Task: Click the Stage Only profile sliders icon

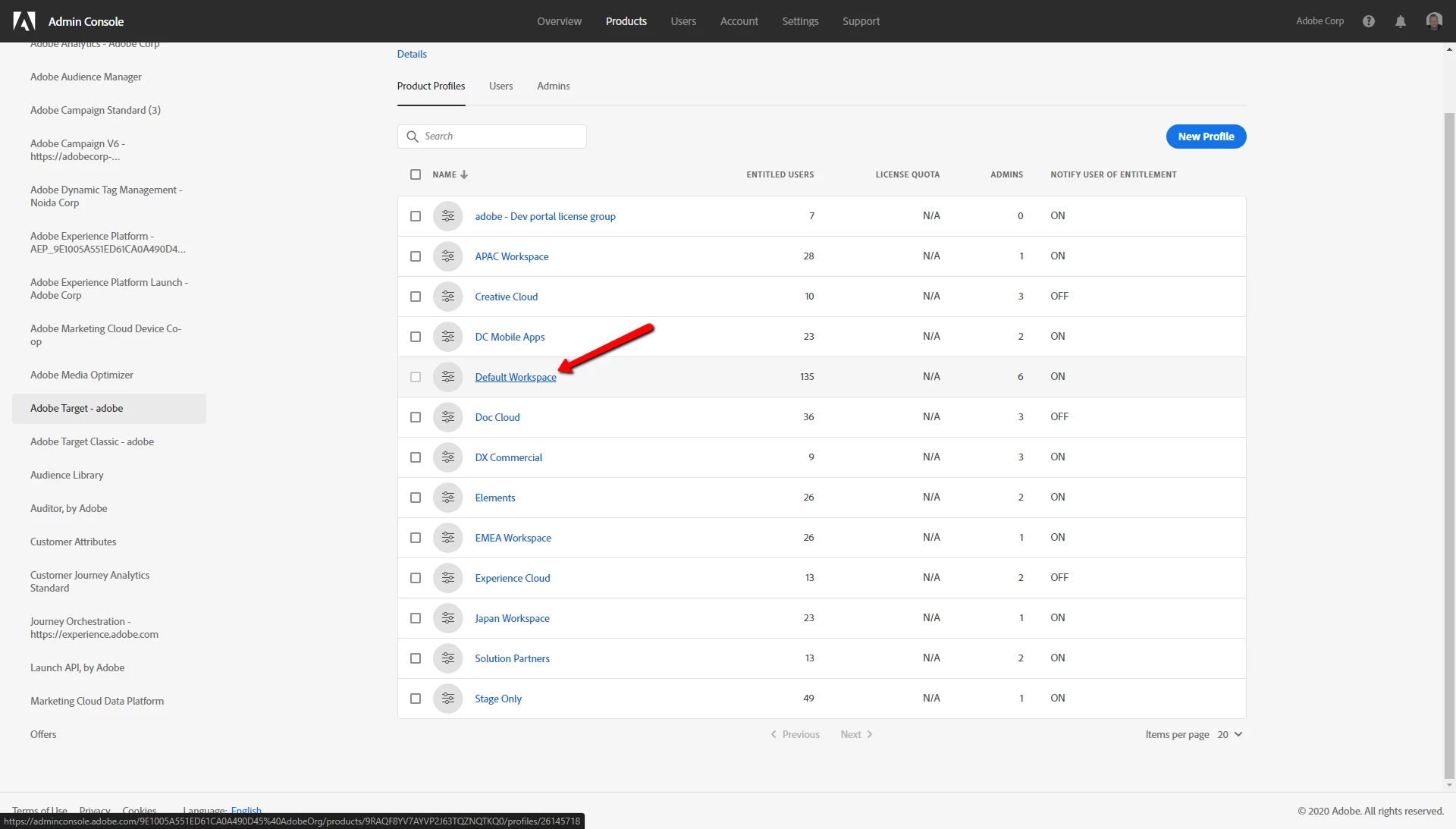Action: 447,699
